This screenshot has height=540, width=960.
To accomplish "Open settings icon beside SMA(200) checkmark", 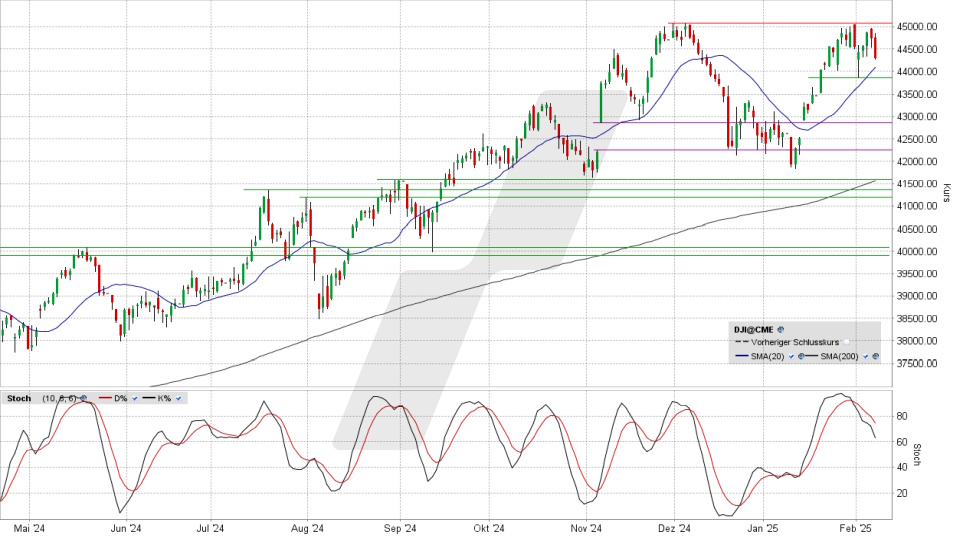I will tap(876, 356).
